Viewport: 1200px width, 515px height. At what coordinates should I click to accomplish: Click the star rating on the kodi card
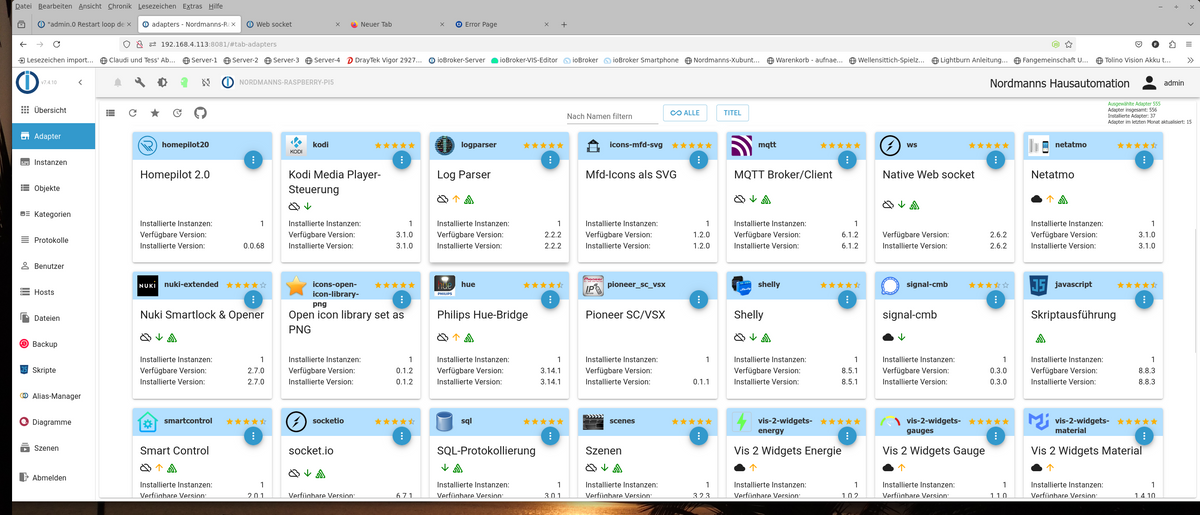pos(394,146)
